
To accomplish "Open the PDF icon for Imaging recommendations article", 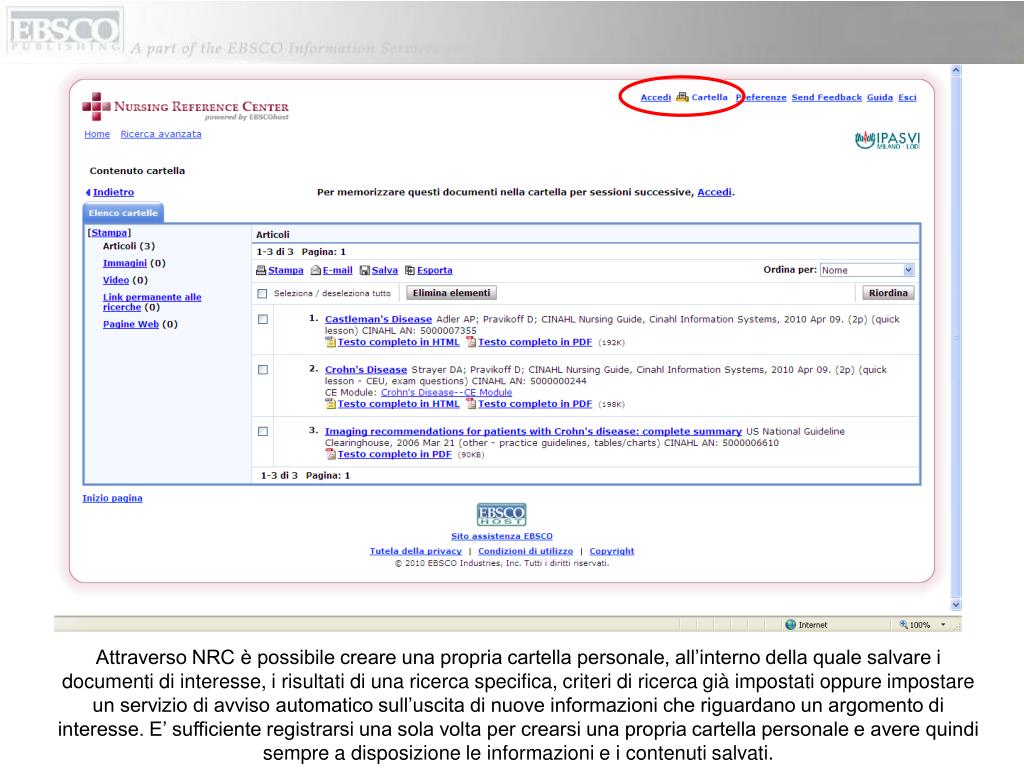I will [330, 455].
